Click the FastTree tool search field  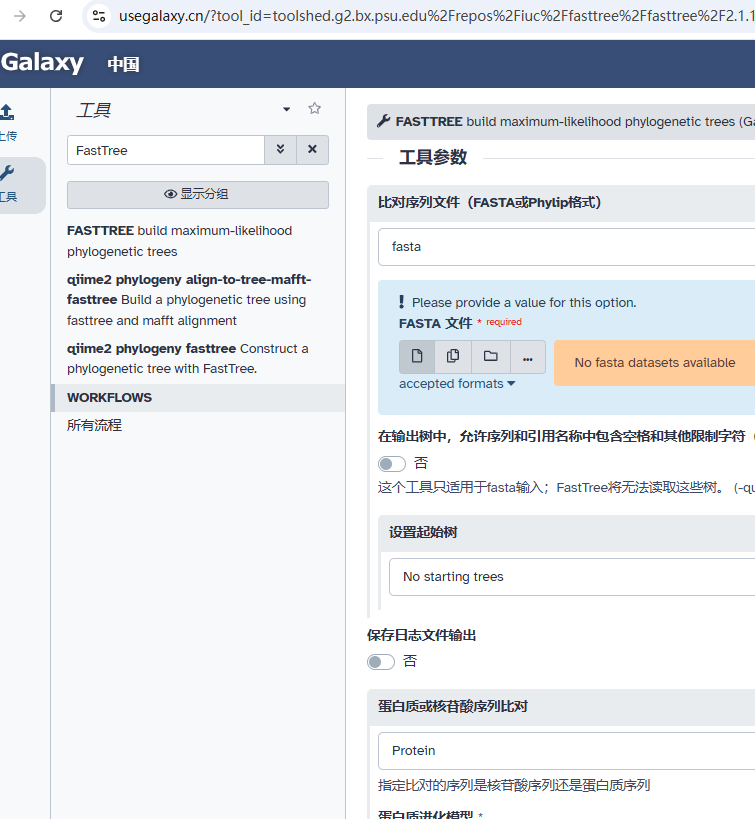click(166, 150)
